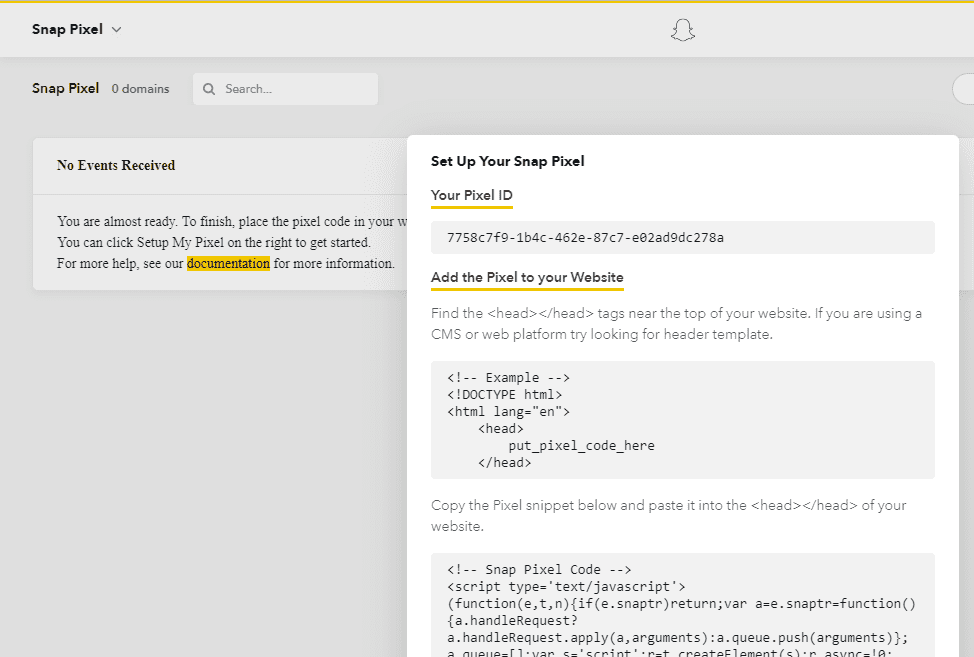Click the "Find the <head></head> tags" instruction text

(676, 324)
